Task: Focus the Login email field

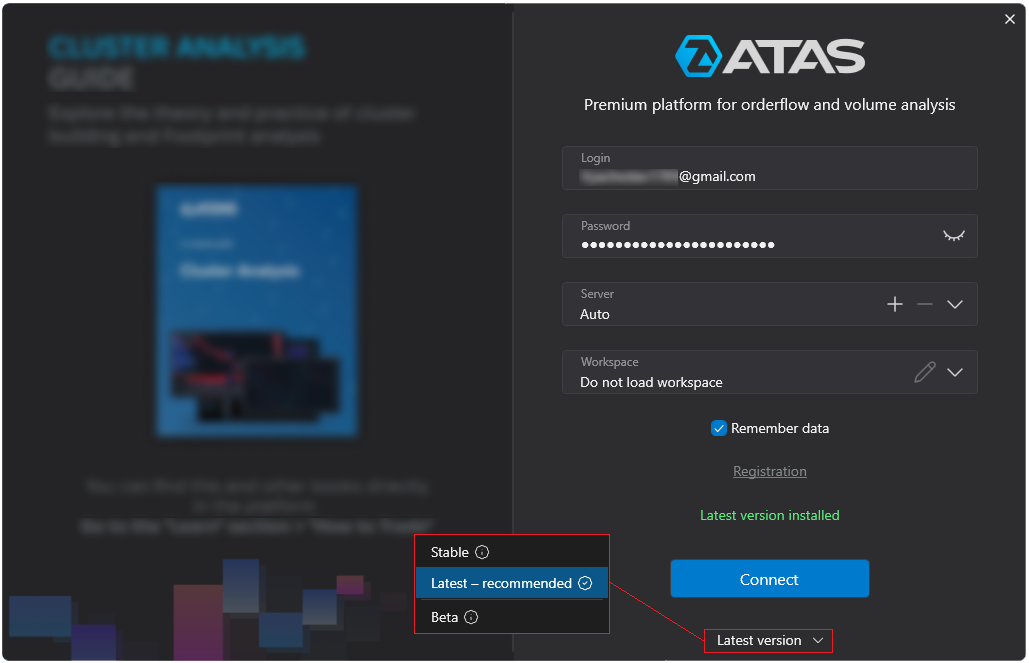Action: (770, 168)
